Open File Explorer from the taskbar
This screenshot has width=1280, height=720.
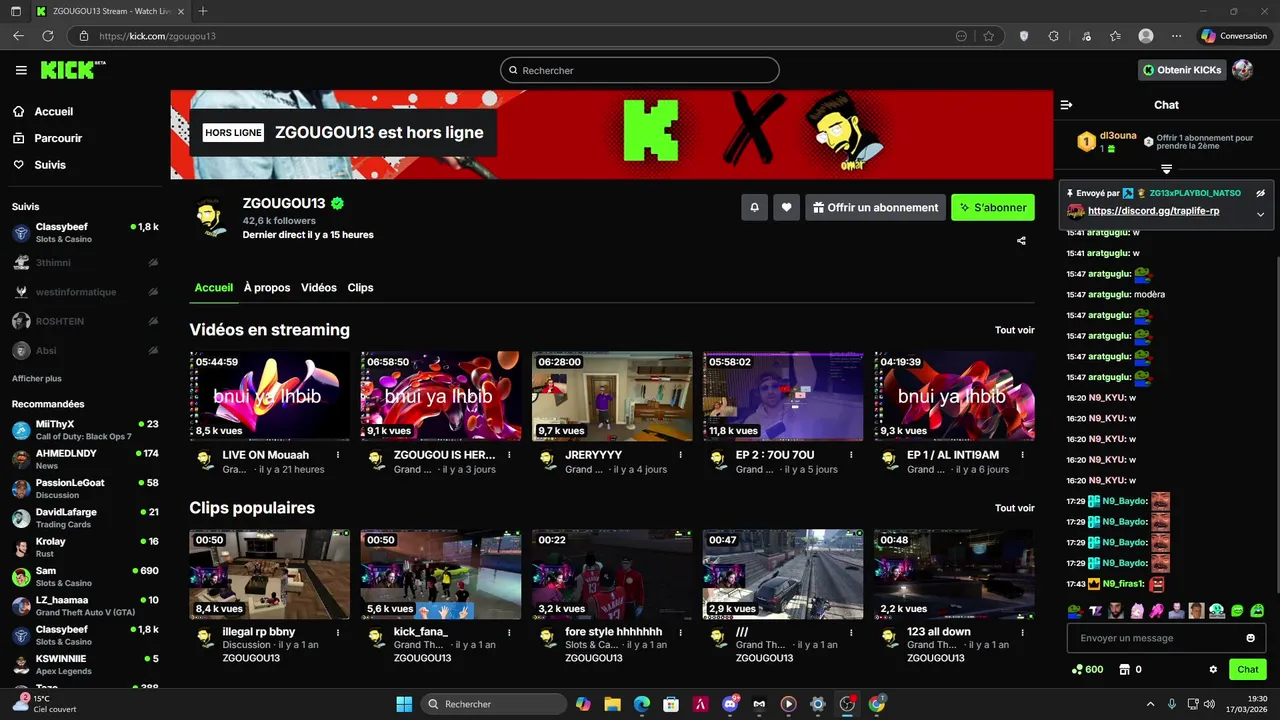[612, 704]
